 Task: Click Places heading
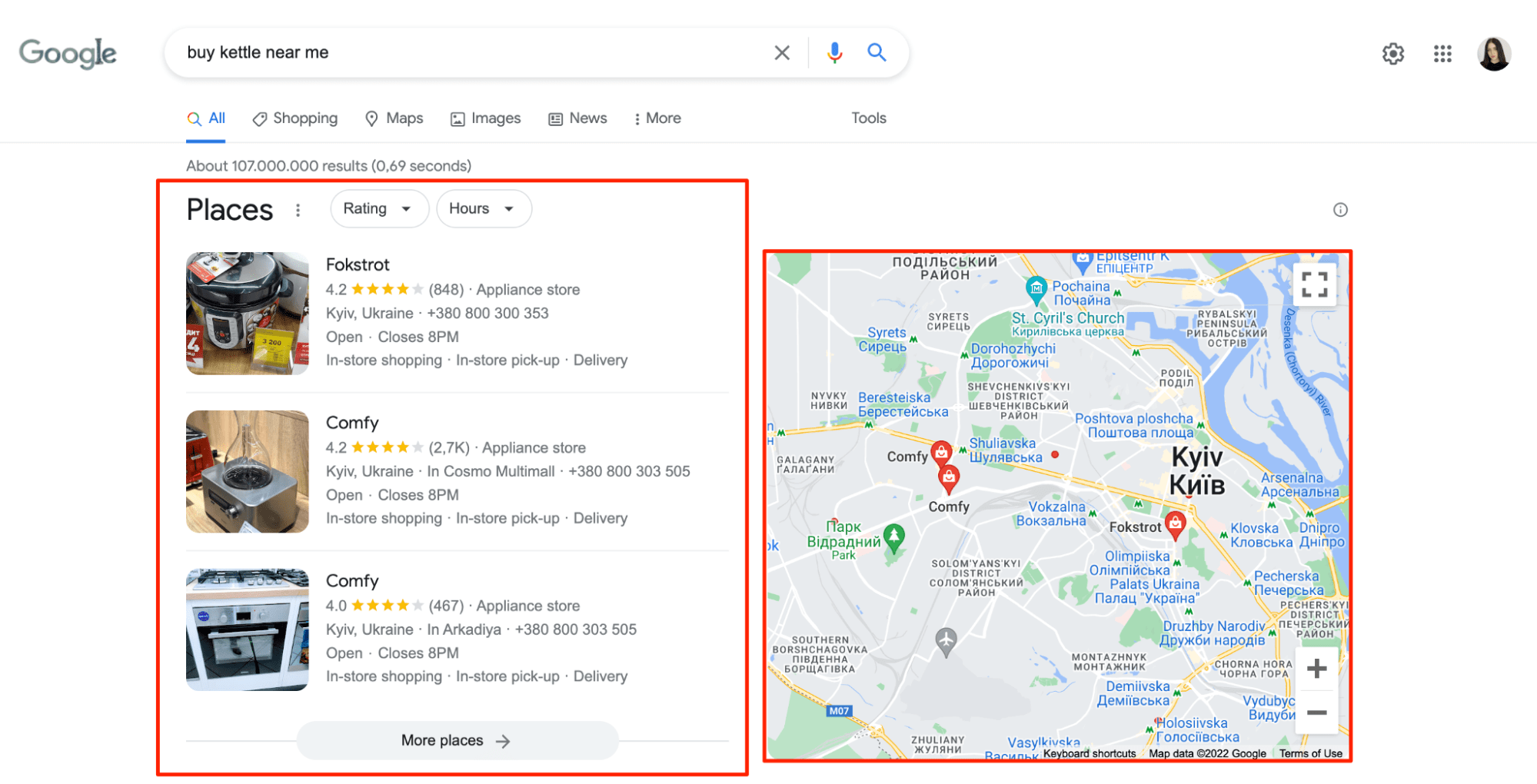coord(230,210)
